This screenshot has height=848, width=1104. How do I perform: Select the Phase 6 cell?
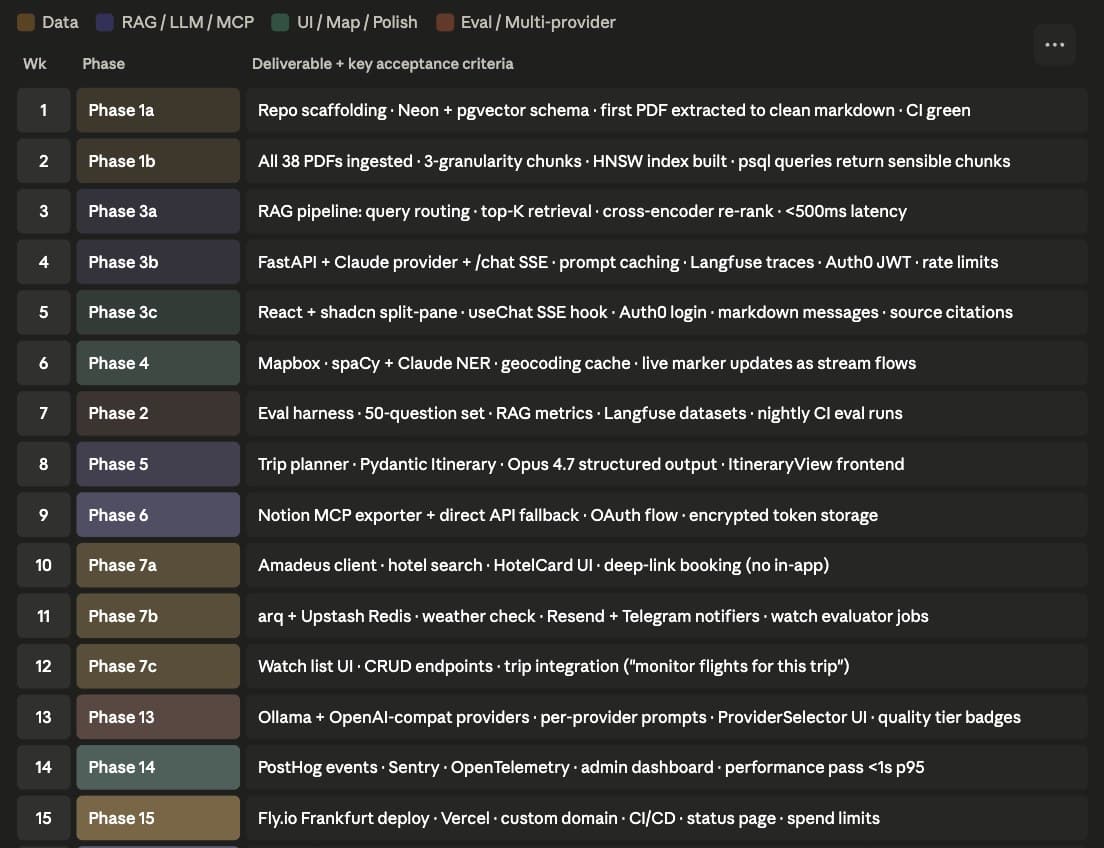click(158, 515)
